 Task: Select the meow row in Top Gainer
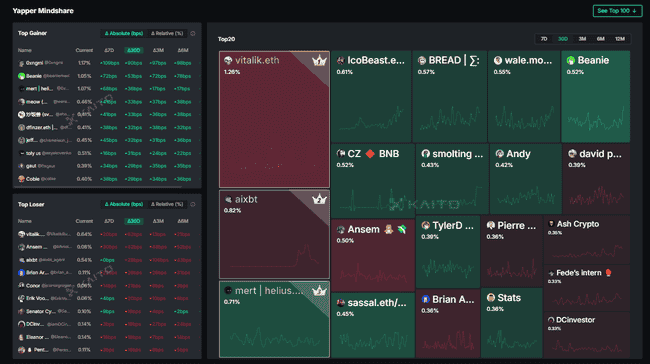[107, 102]
